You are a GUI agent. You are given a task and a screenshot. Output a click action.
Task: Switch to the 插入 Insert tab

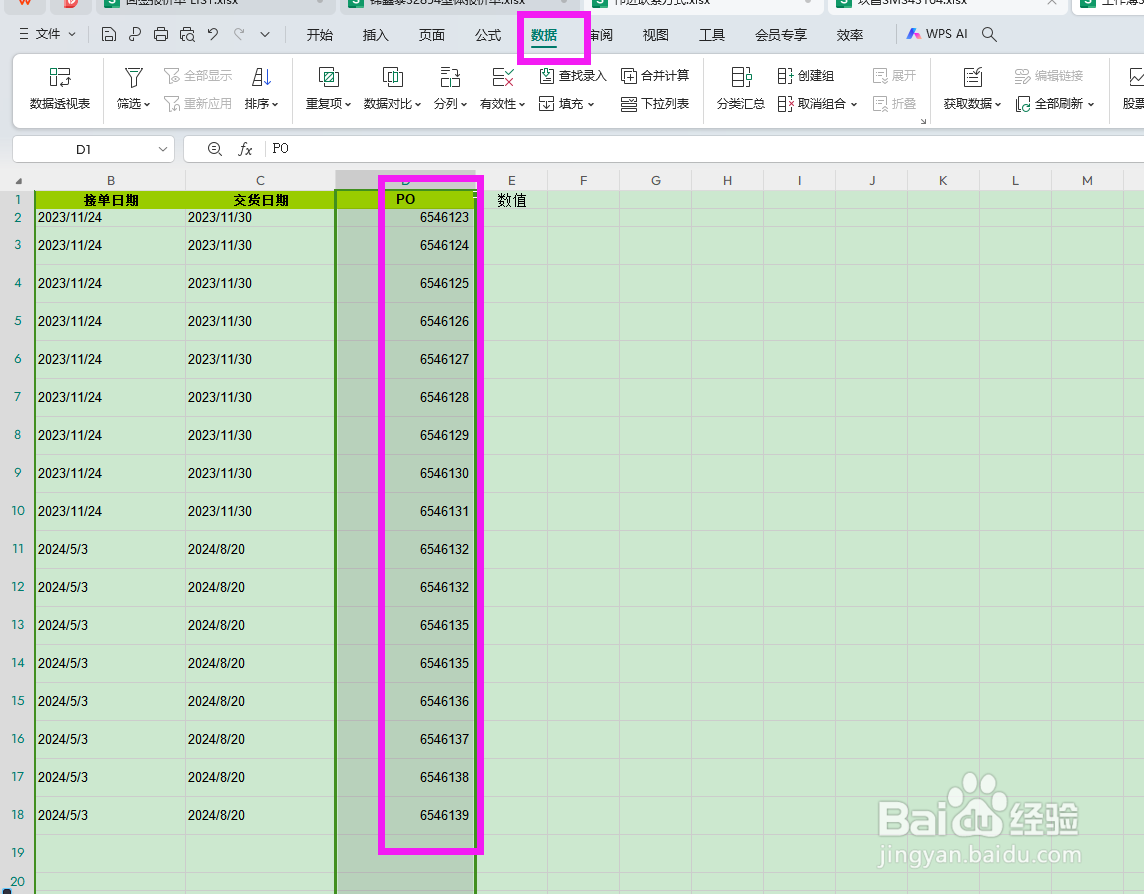(x=376, y=34)
